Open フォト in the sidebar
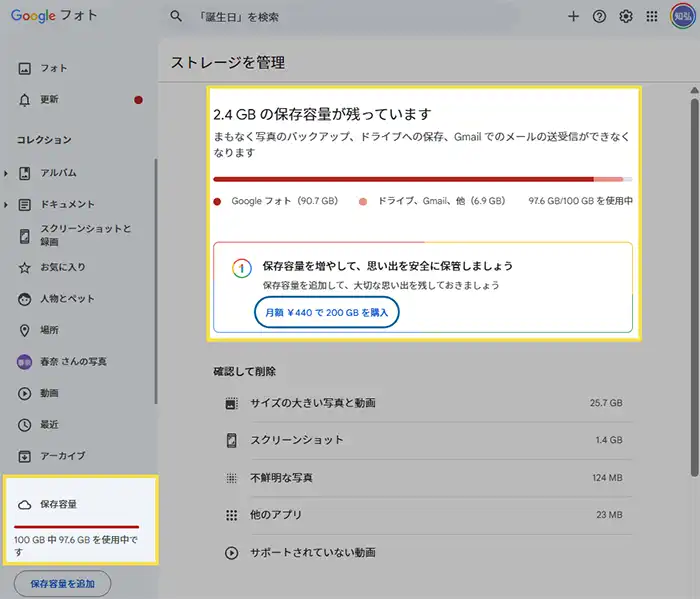The image size is (700, 599). pyautogui.click(x=54, y=68)
